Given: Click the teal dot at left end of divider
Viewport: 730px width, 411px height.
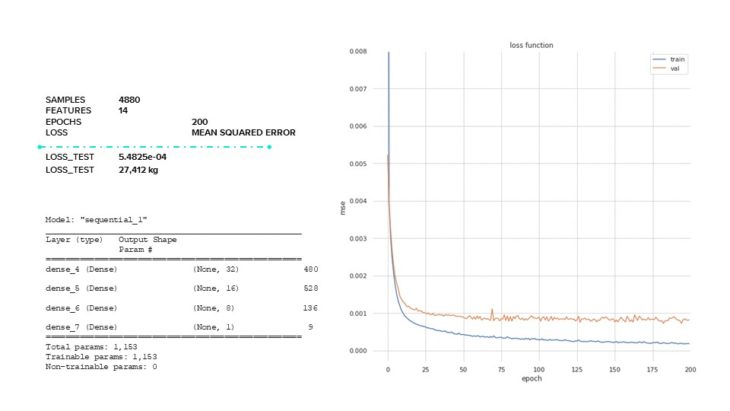Looking at the screenshot, I should [x=39, y=147].
